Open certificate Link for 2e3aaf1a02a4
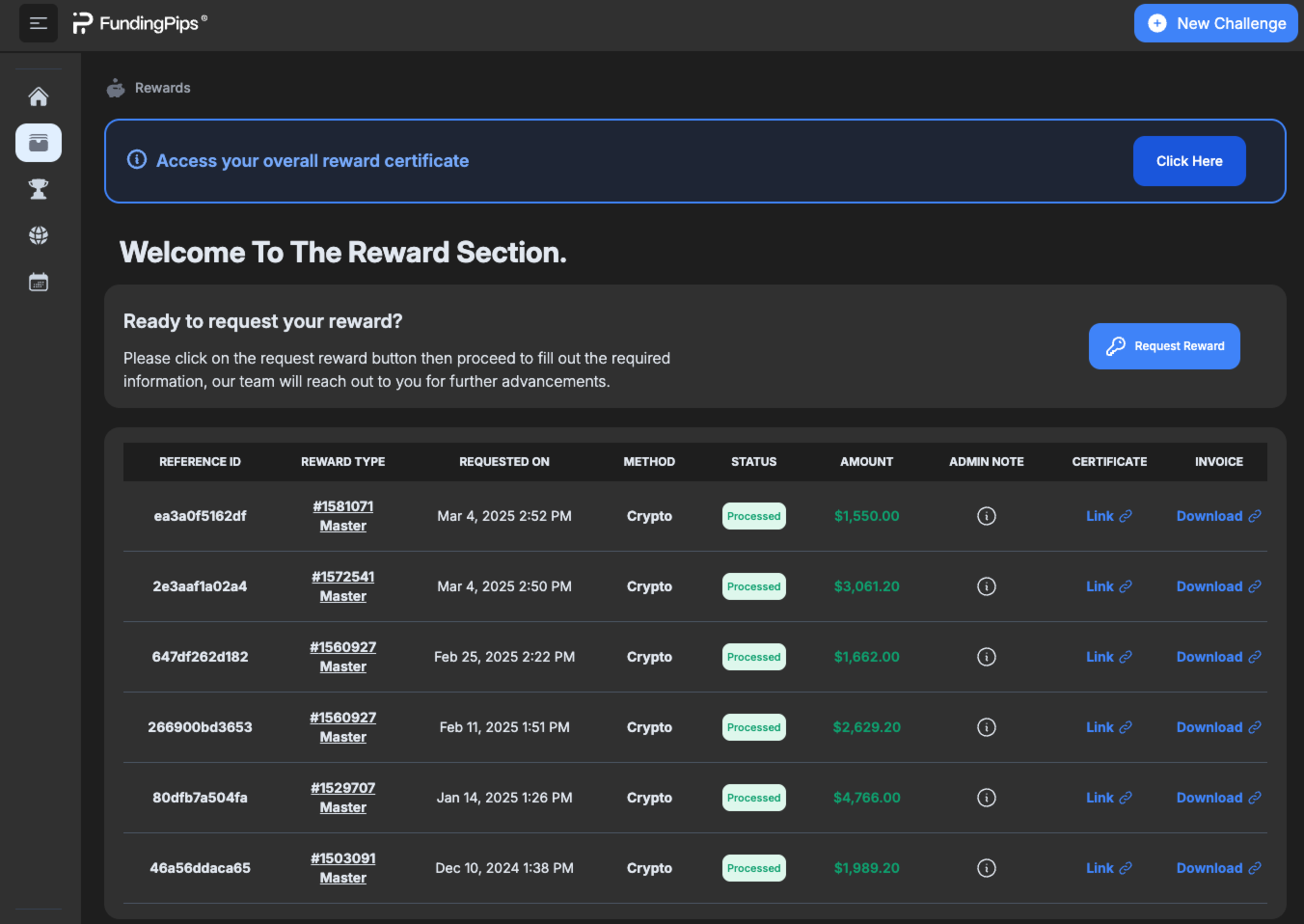1304x924 pixels. [x=1109, y=586]
